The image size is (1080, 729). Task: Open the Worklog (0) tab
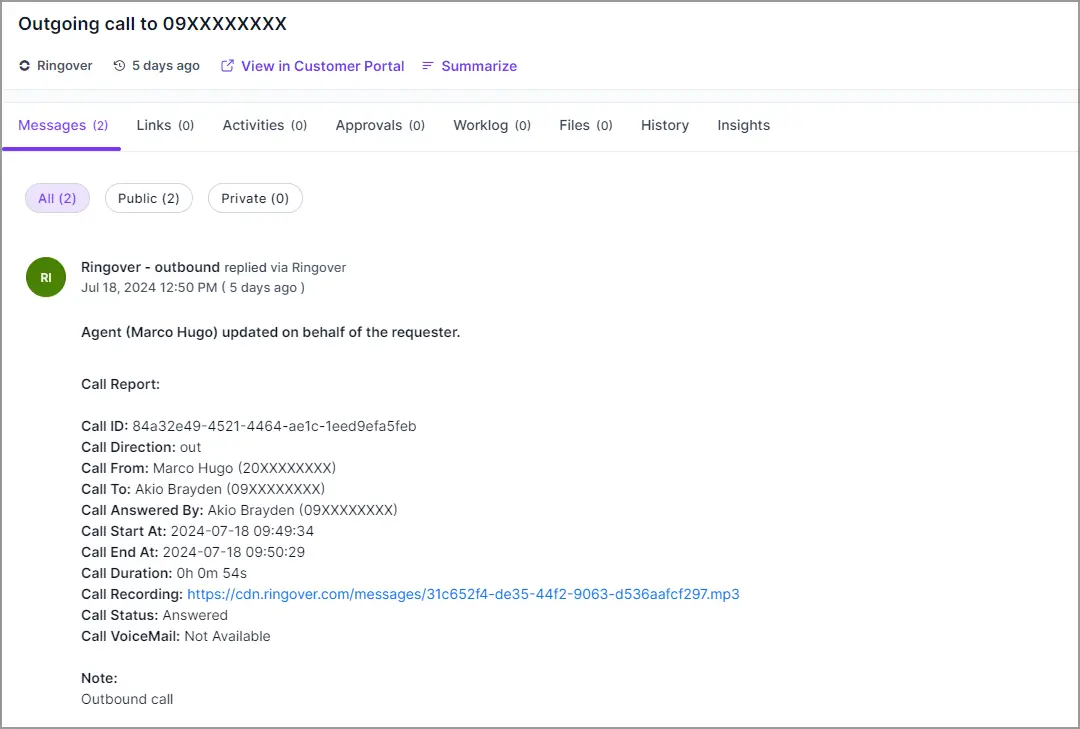[x=492, y=125]
